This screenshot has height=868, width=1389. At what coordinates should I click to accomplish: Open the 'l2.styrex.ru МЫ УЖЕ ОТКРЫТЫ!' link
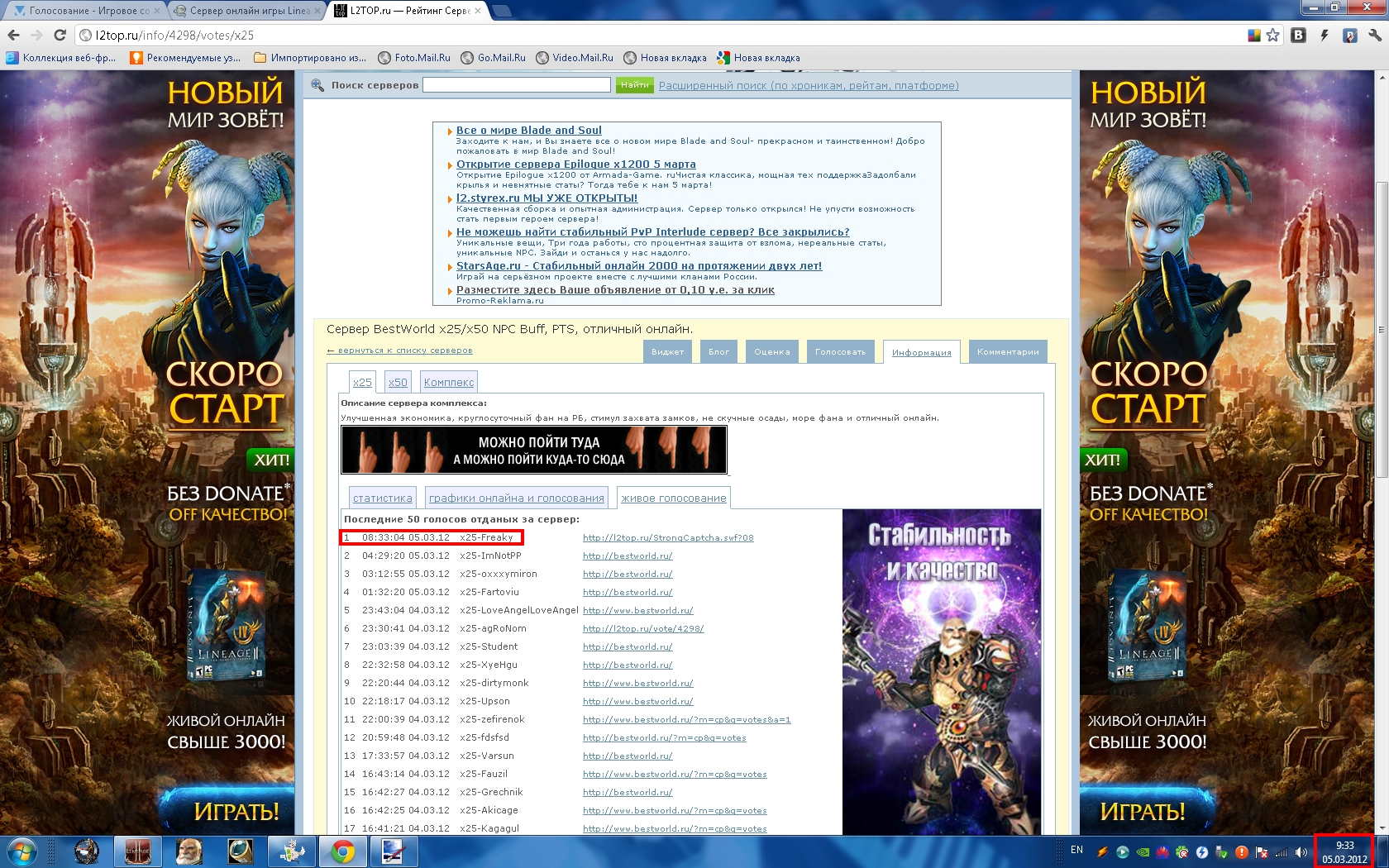547,198
